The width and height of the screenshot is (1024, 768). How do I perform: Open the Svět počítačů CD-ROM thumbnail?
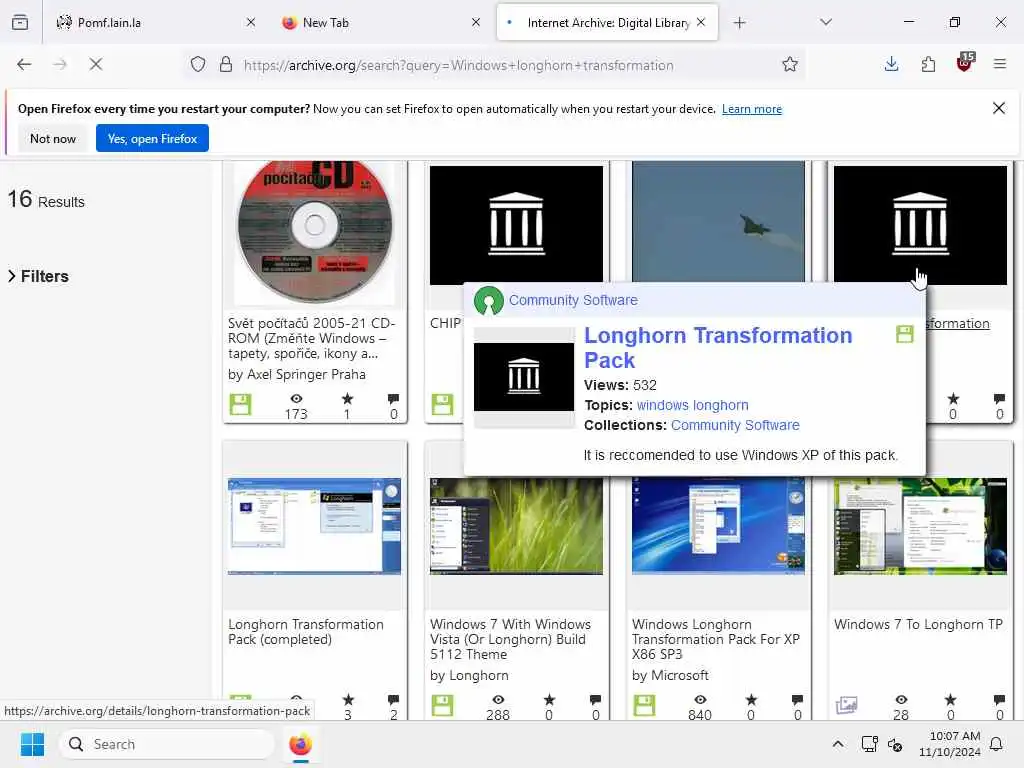pyautogui.click(x=314, y=232)
